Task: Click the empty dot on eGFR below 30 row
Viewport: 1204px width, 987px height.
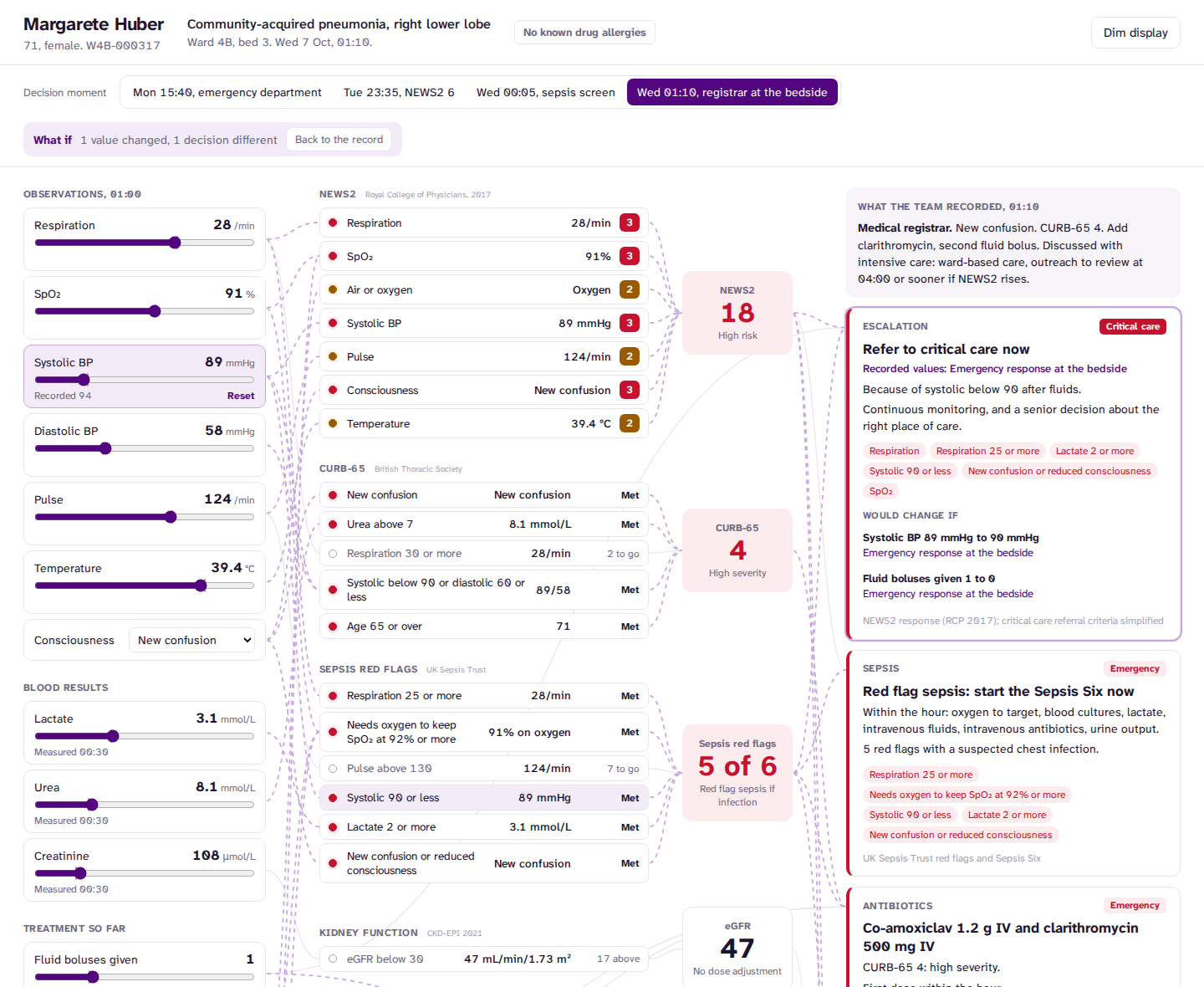Action: coord(333,959)
